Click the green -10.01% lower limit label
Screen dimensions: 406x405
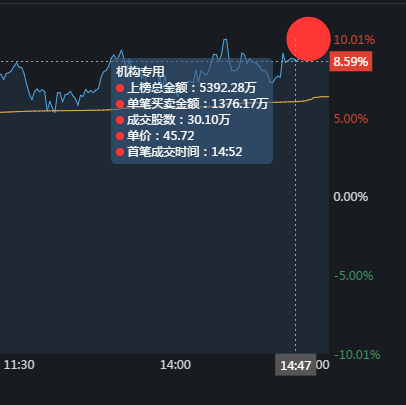tap(357, 355)
